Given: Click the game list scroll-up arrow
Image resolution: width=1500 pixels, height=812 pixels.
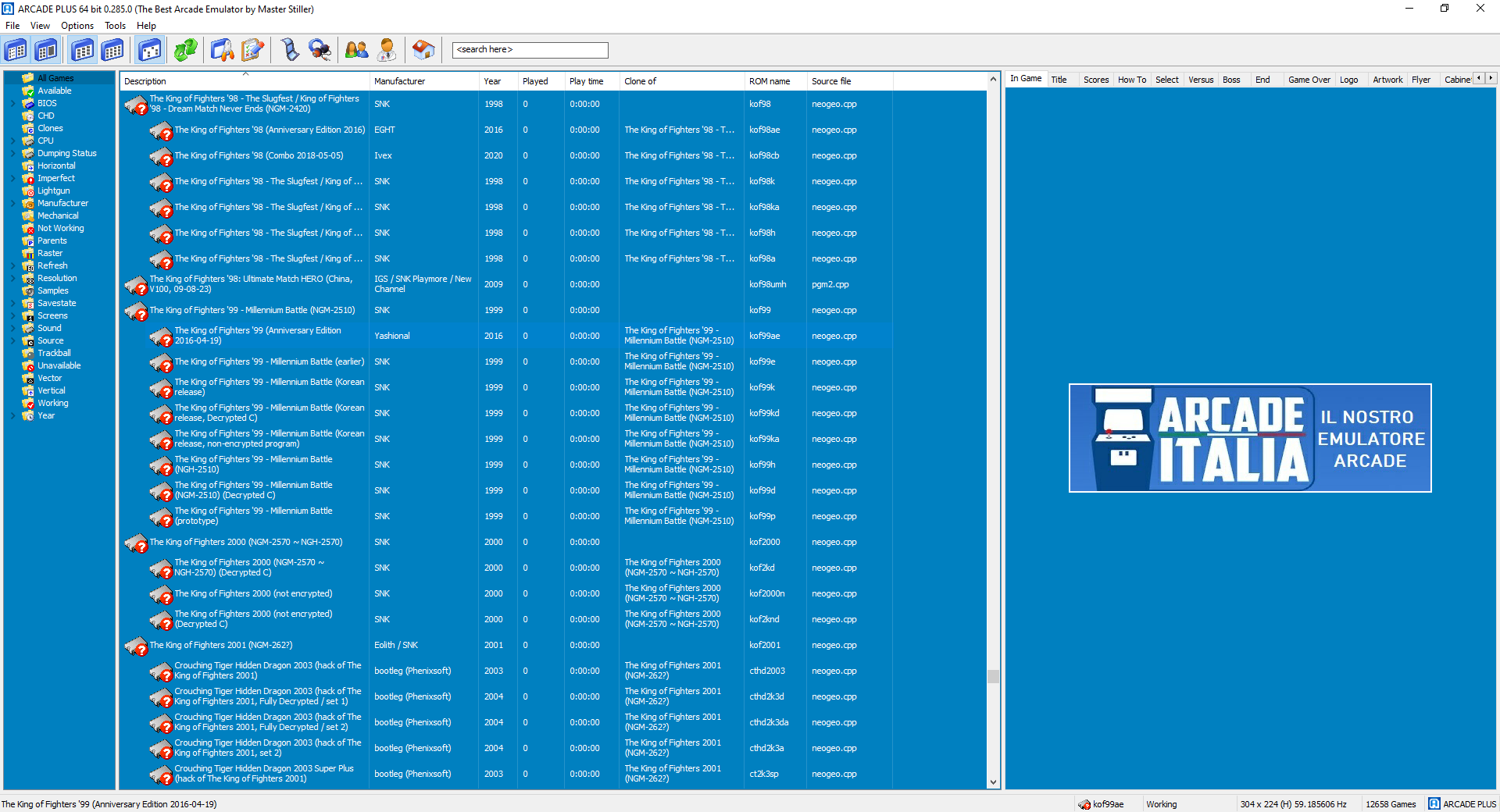Looking at the screenshot, I should (x=993, y=79).
